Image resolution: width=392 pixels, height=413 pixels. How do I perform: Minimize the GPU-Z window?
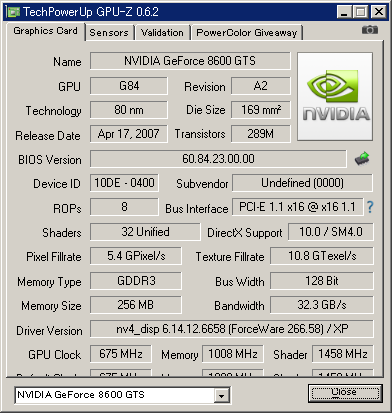344,12
